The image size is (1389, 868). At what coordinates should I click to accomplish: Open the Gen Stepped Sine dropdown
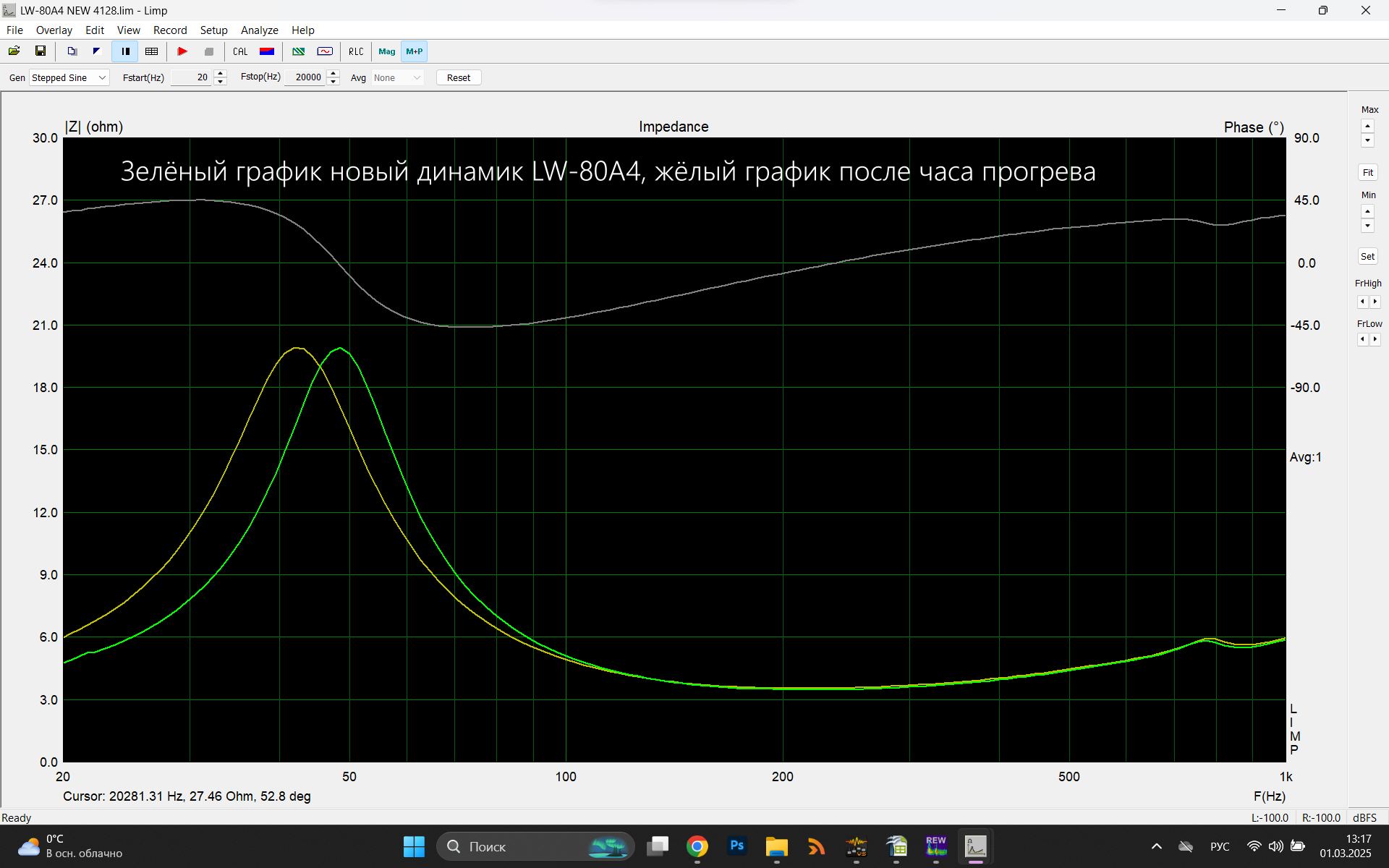(x=69, y=77)
